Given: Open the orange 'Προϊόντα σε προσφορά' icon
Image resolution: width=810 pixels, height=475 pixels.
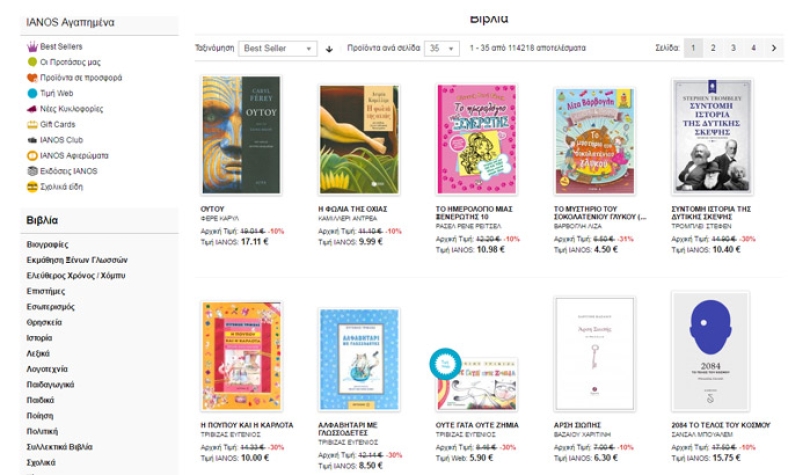Looking at the screenshot, I should pyautogui.click(x=32, y=77).
